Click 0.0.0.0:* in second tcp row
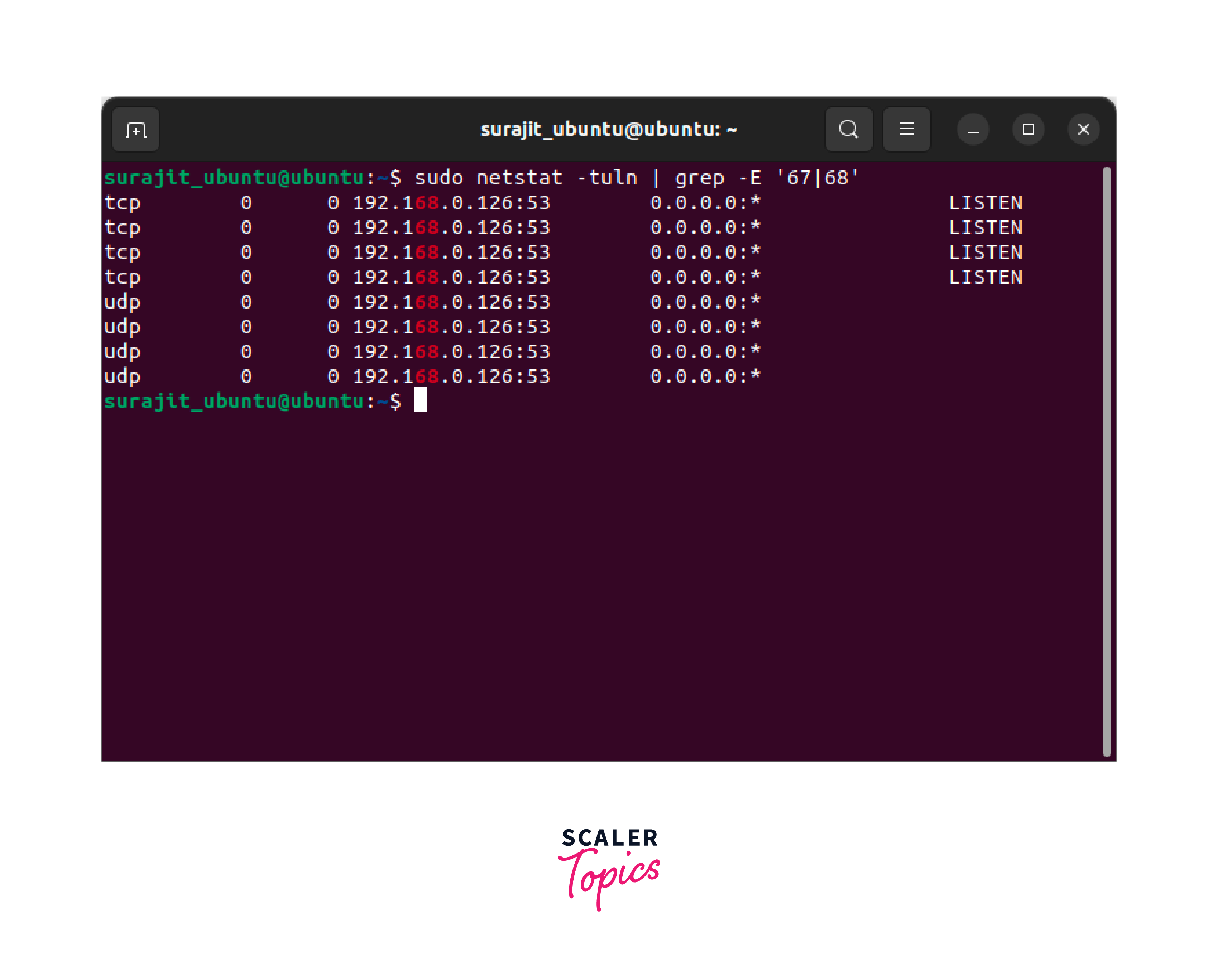This screenshot has height=980, width=1218. (705, 228)
